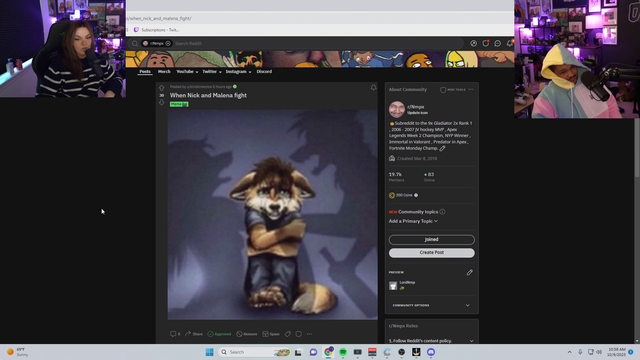Click the post notification bell icon
640x360 pixels.
click(373, 88)
